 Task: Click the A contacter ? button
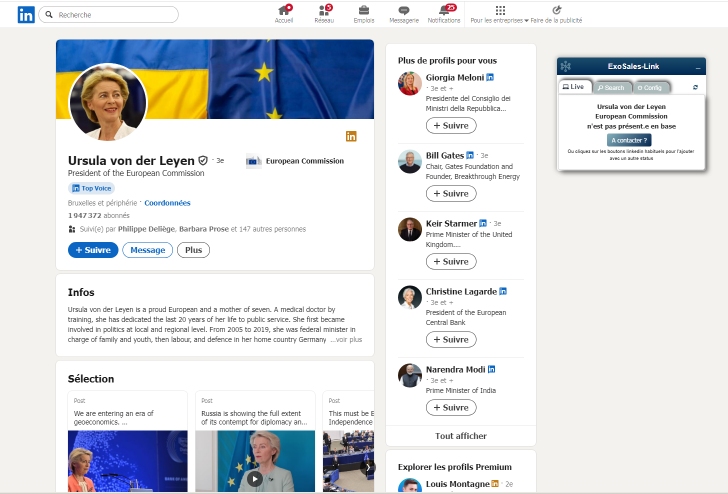tap(630, 140)
